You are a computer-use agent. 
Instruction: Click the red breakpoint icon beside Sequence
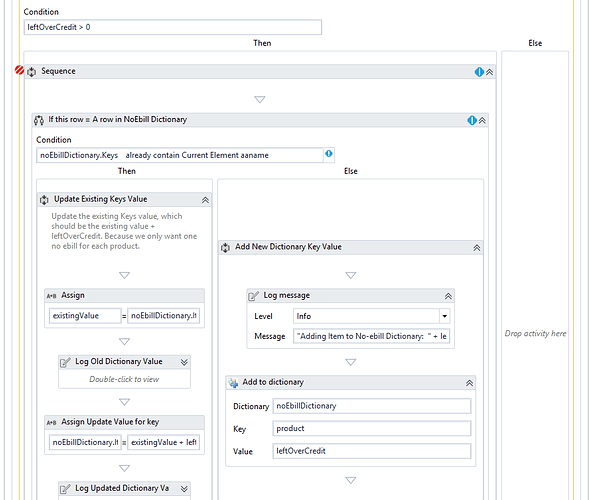(19, 70)
